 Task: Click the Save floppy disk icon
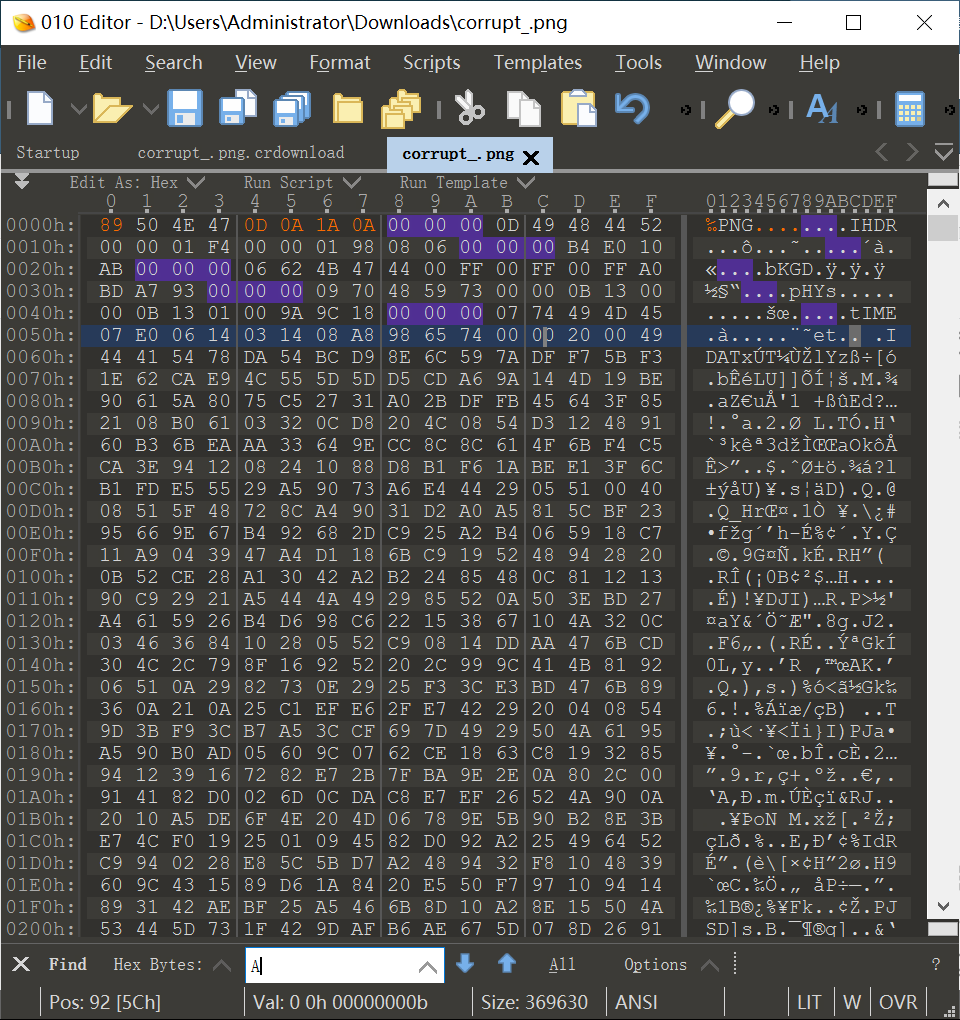click(185, 108)
